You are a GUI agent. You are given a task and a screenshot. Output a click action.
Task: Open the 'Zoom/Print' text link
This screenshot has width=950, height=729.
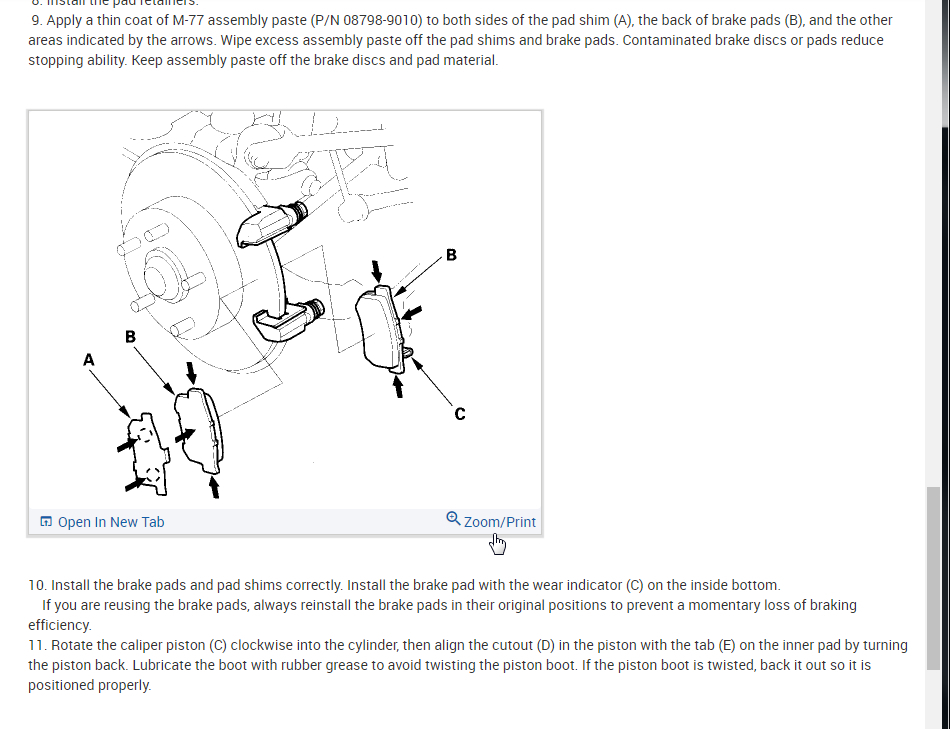(x=499, y=522)
